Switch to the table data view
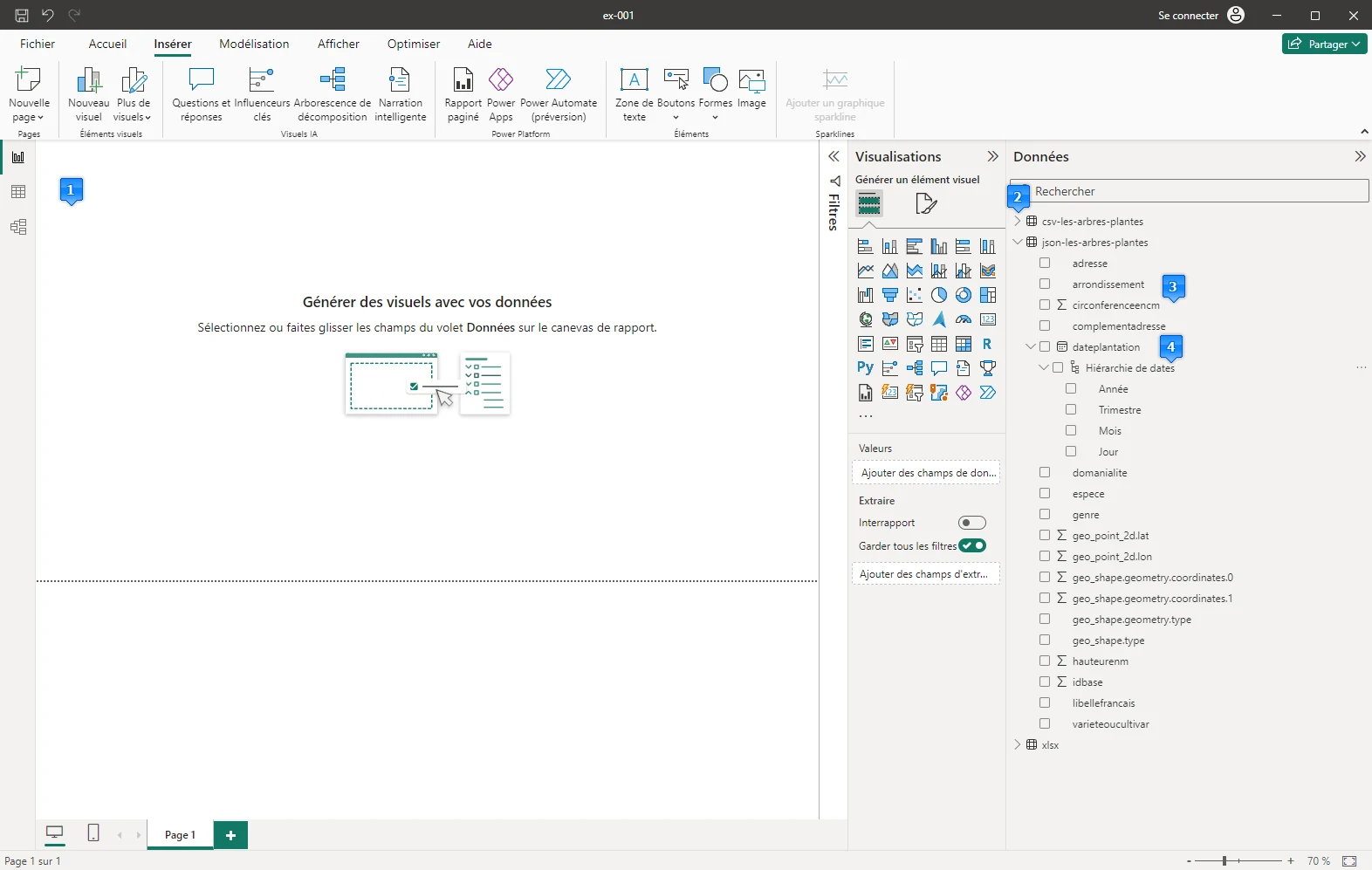The height and width of the screenshot is (870, 1372). click(x=18, y=192)
